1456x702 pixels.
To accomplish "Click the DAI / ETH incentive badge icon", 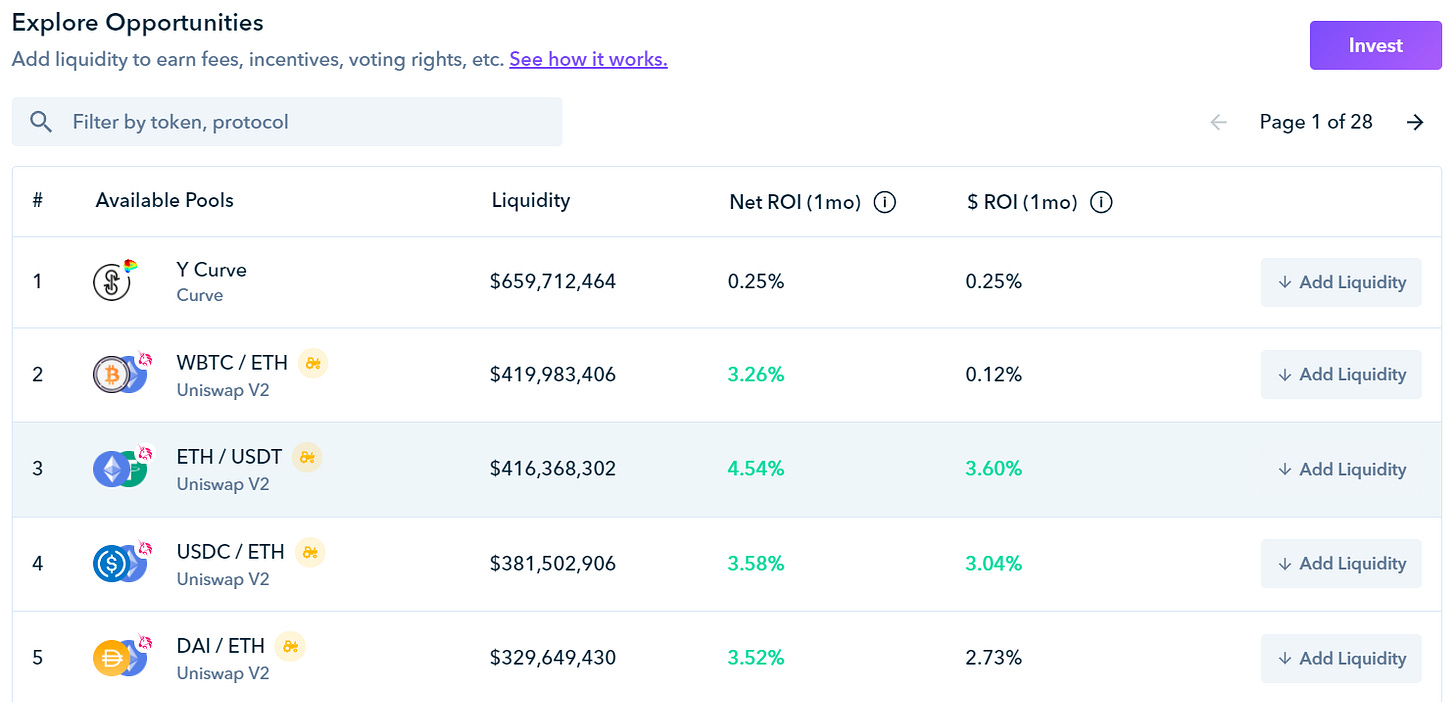I will 290,646.
